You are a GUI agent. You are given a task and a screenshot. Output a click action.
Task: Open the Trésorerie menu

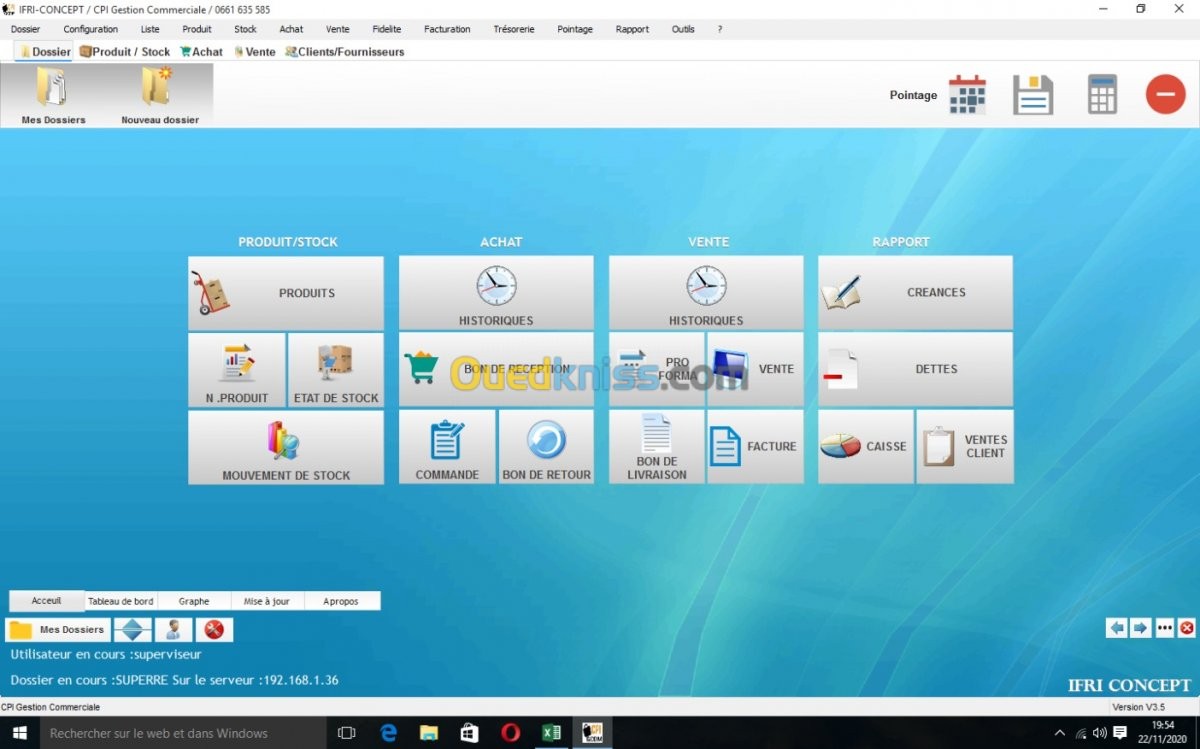(x=513, y=29)
